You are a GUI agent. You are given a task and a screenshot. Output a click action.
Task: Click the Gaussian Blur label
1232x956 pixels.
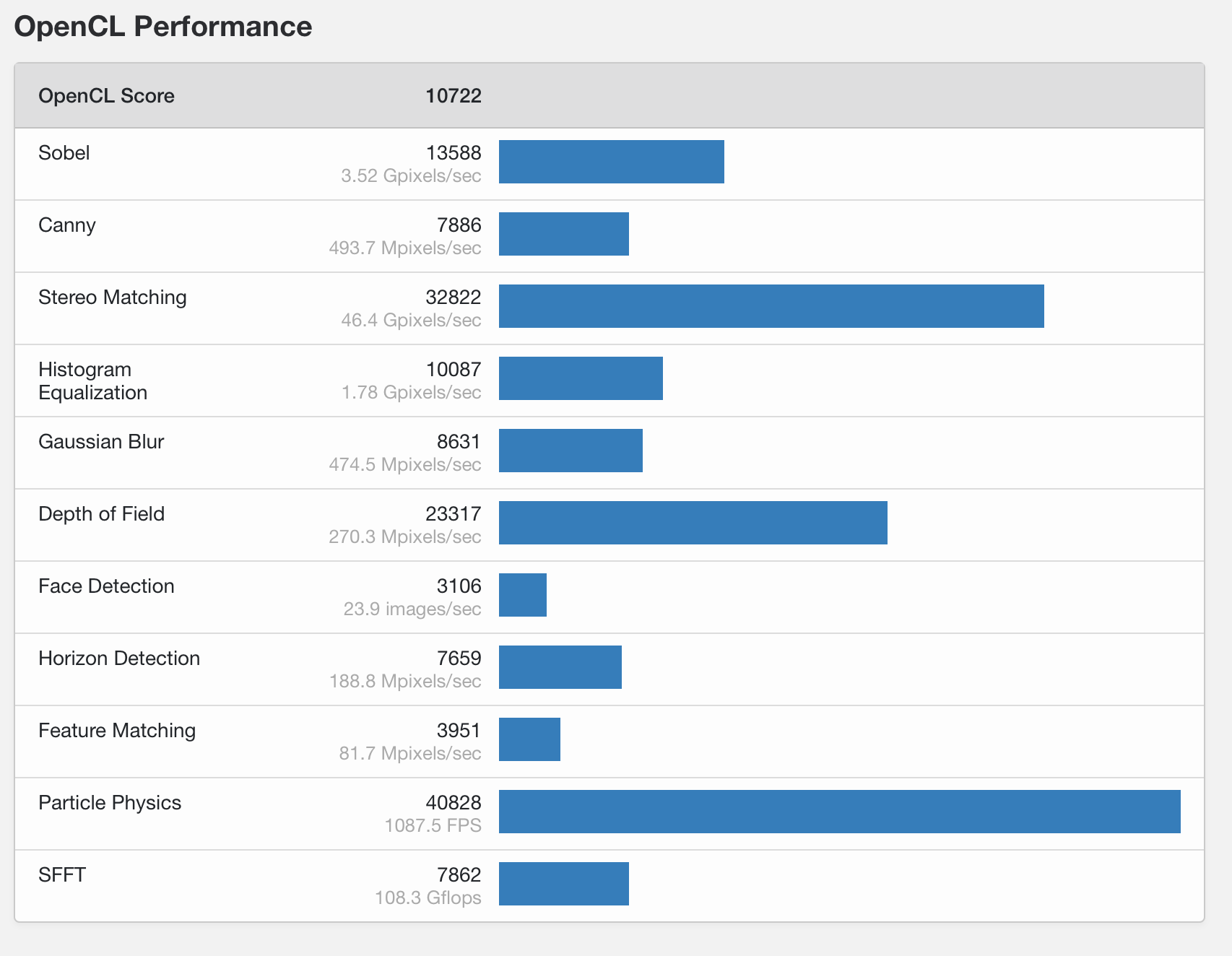(x=101, y=442)
